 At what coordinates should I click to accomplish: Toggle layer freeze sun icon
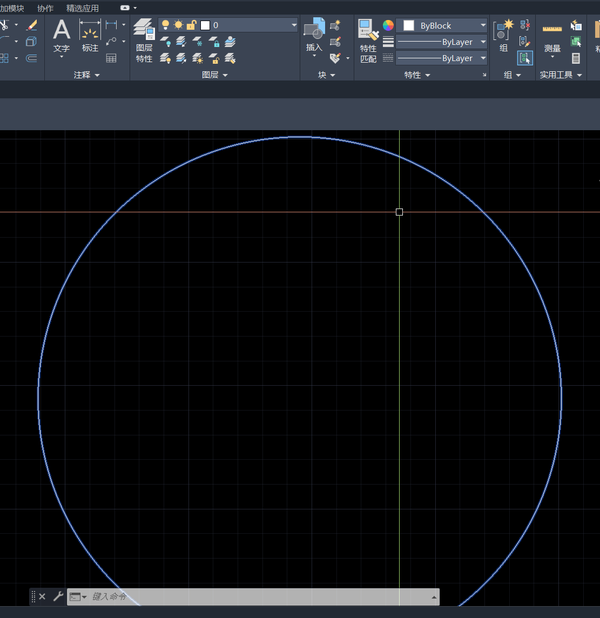[x=178, y=25]
